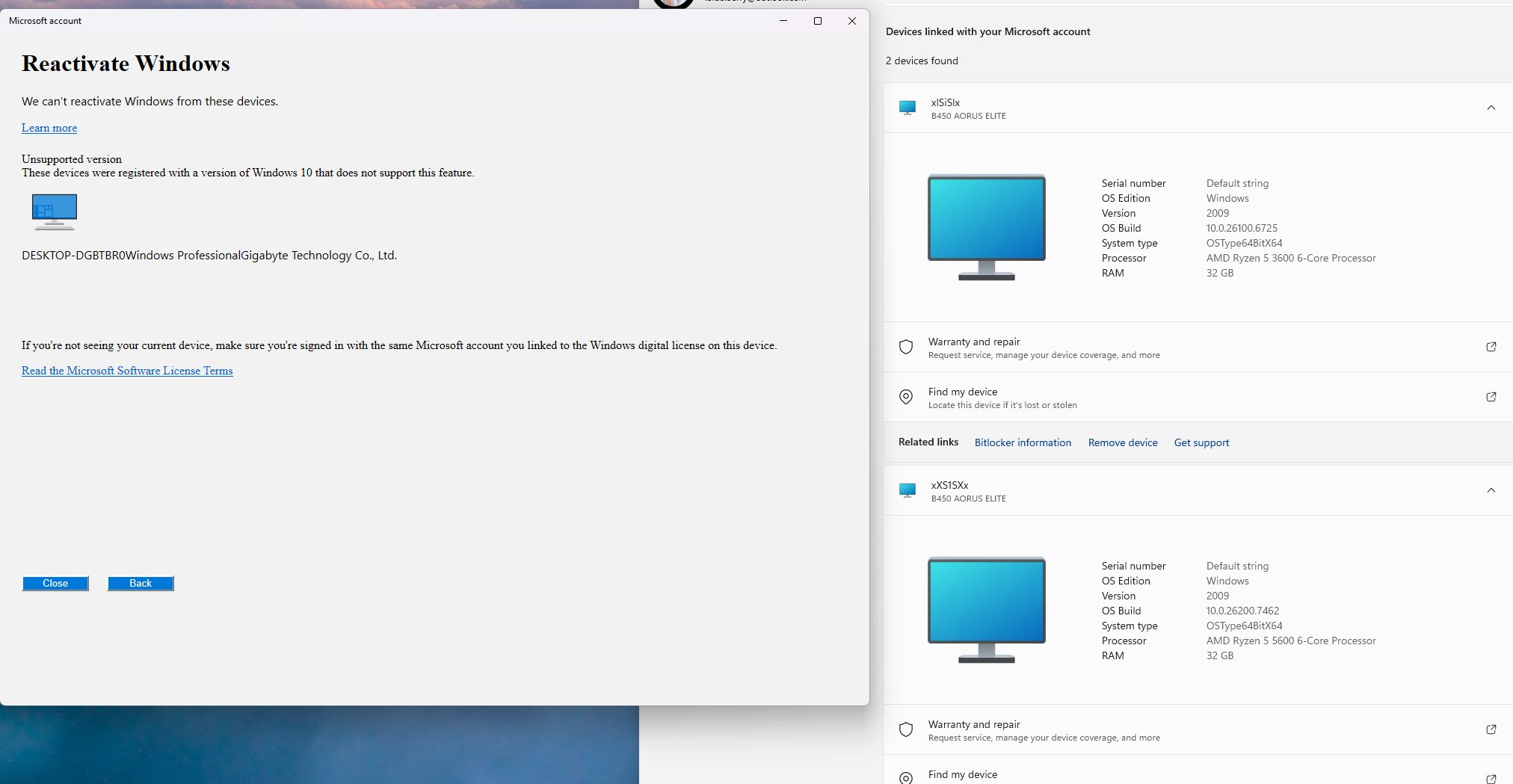The height and width of the screenshot is (784, 1513).
Task: Maximize the Microsoft account window
Action: (818, 21)
